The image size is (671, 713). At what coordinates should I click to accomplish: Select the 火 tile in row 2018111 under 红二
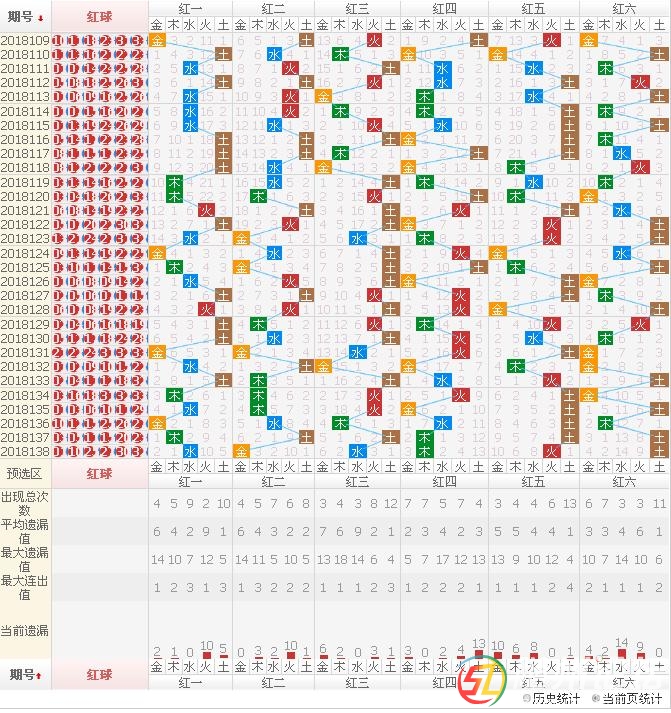[290, 69]
